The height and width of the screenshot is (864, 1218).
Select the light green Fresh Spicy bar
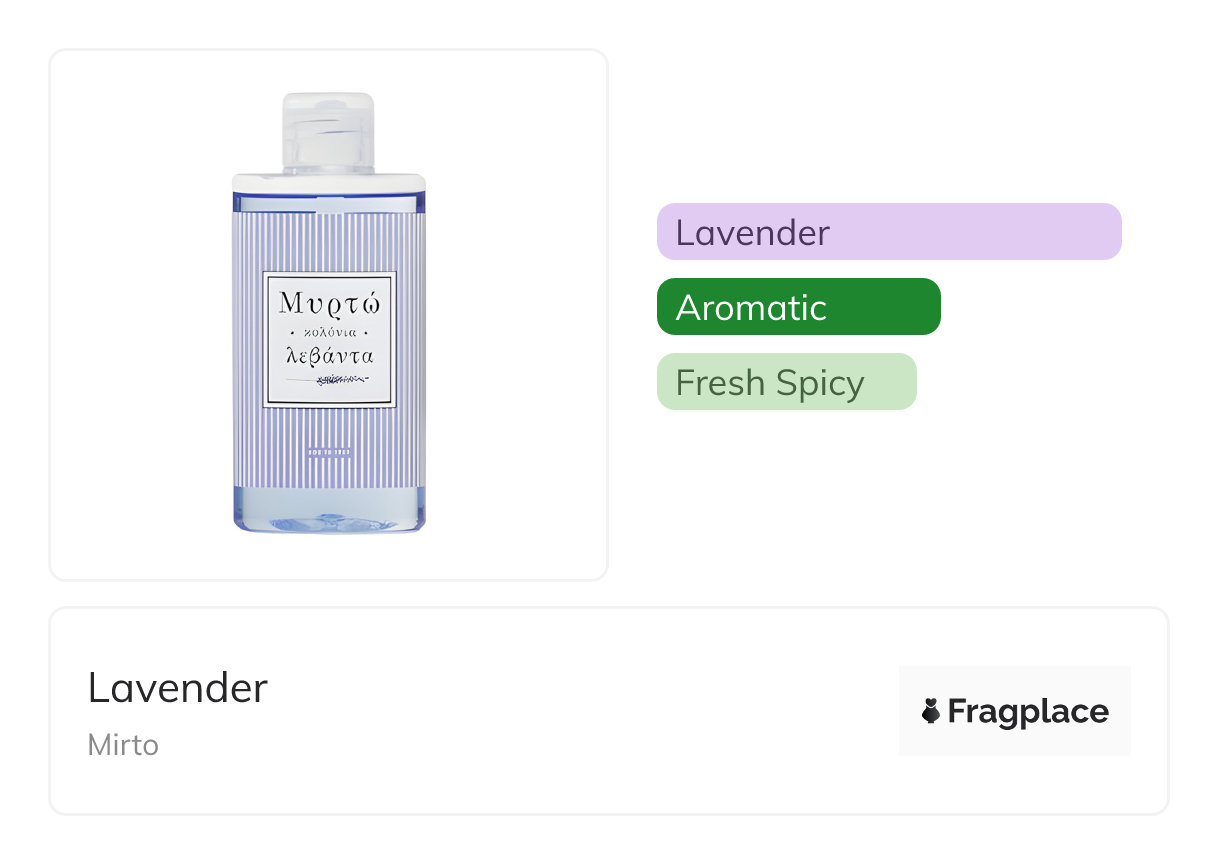click(x=786, y=382)
